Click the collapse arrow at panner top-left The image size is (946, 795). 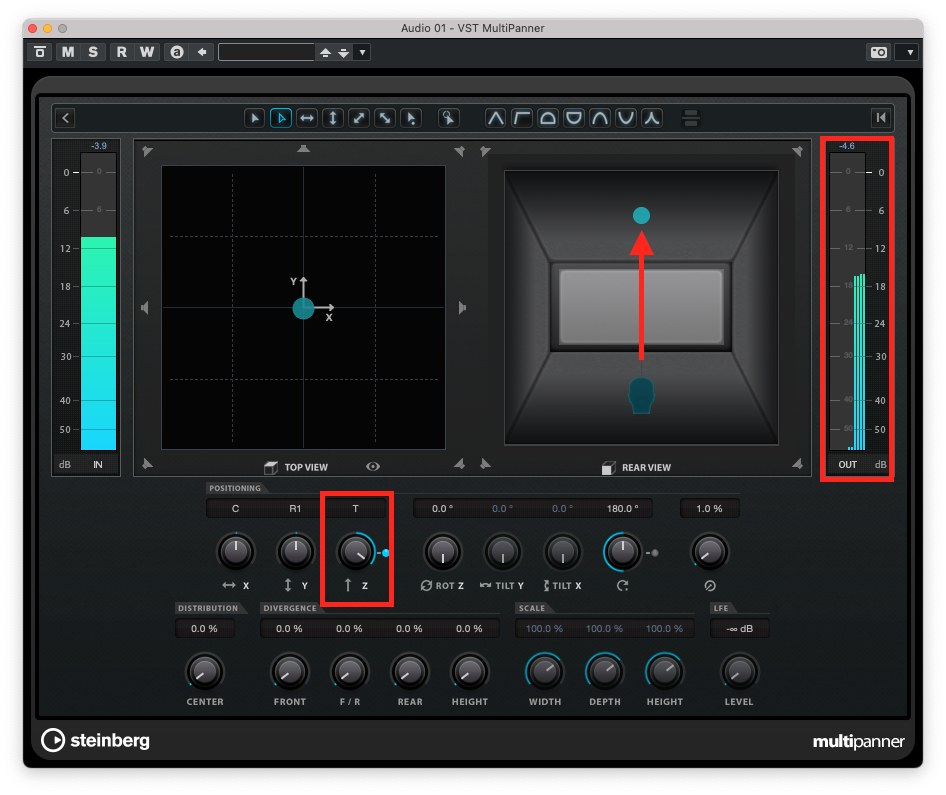pyautogui.click(x=65, y=118)
